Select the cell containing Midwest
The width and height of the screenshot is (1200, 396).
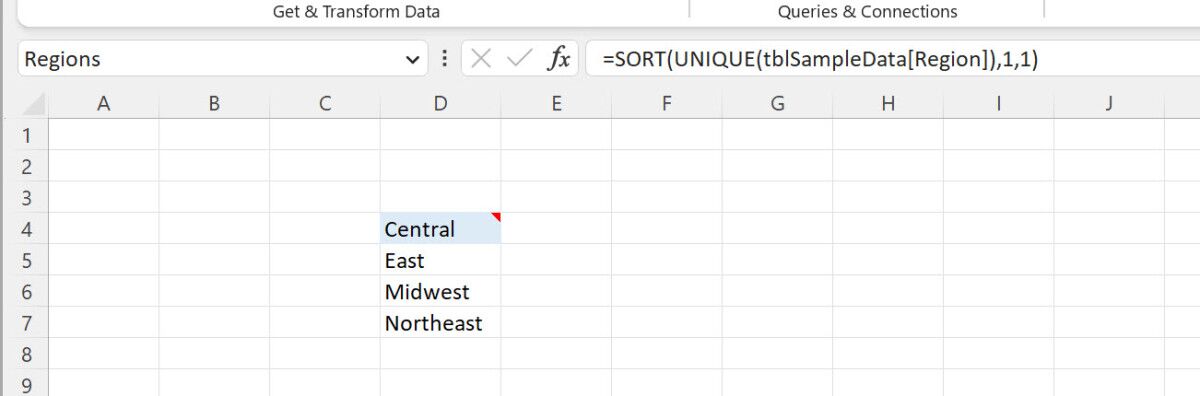(x=440, y=292)
